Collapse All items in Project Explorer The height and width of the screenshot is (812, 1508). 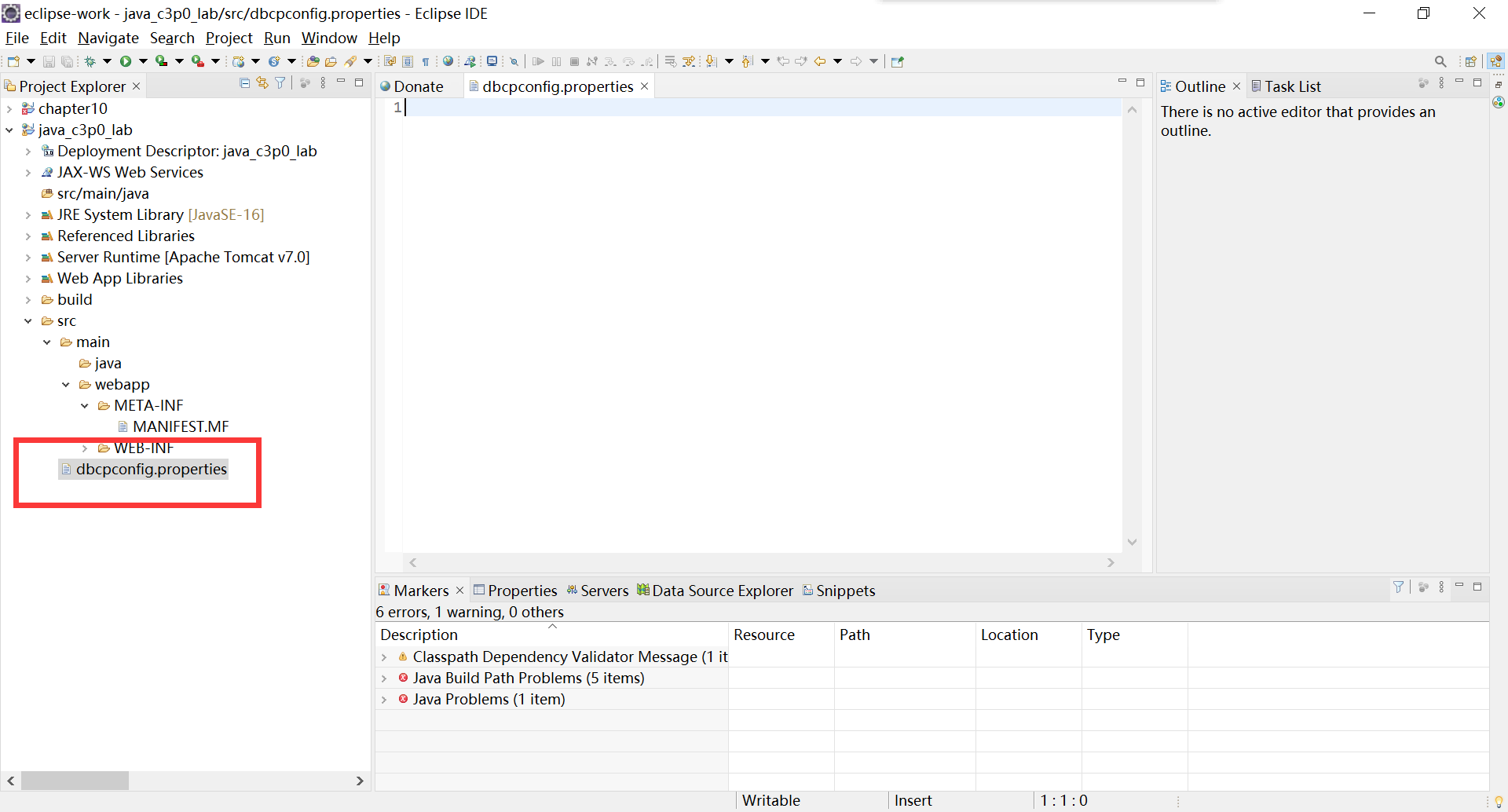pos(244,83)
